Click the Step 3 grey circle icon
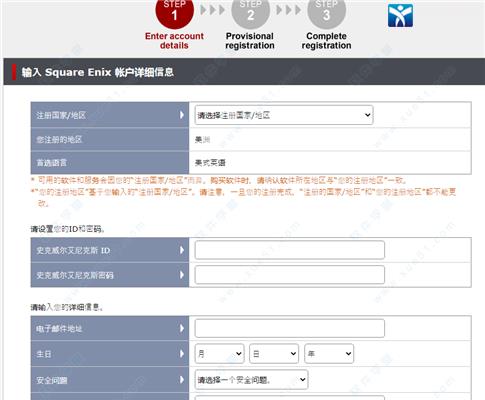The height and width of the screenshot is (400, 485). tap(326, 13)
